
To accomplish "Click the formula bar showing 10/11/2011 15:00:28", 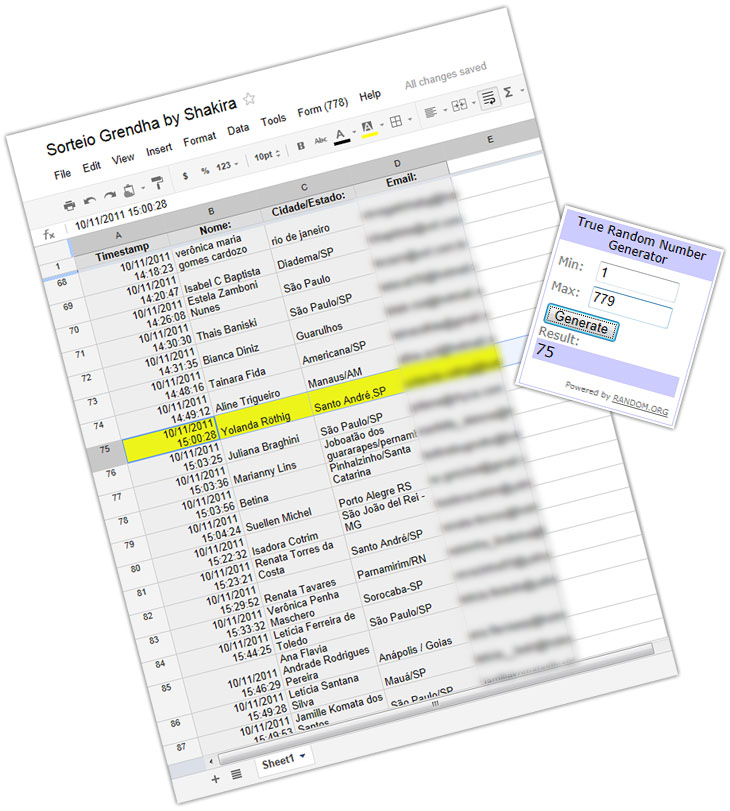I will [x=121, y=215].
